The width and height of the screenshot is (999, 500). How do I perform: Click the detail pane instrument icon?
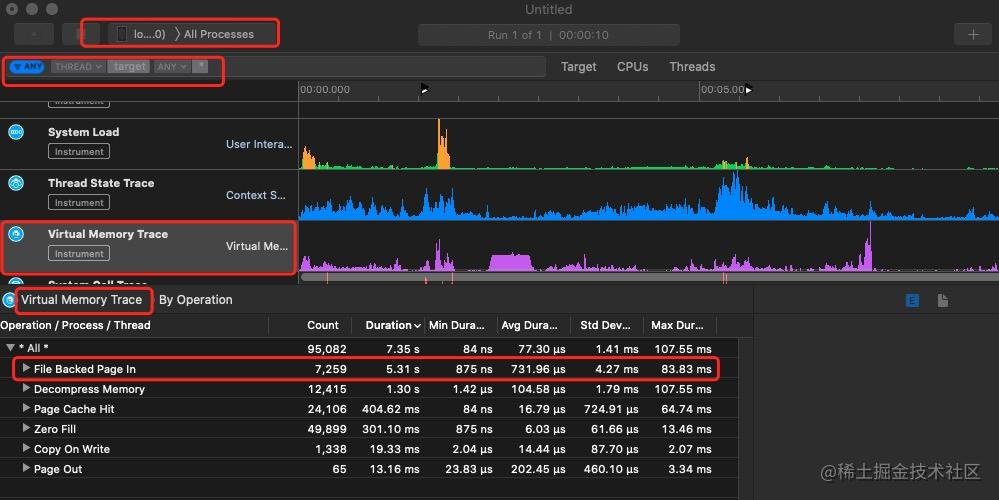click(8, 299)
